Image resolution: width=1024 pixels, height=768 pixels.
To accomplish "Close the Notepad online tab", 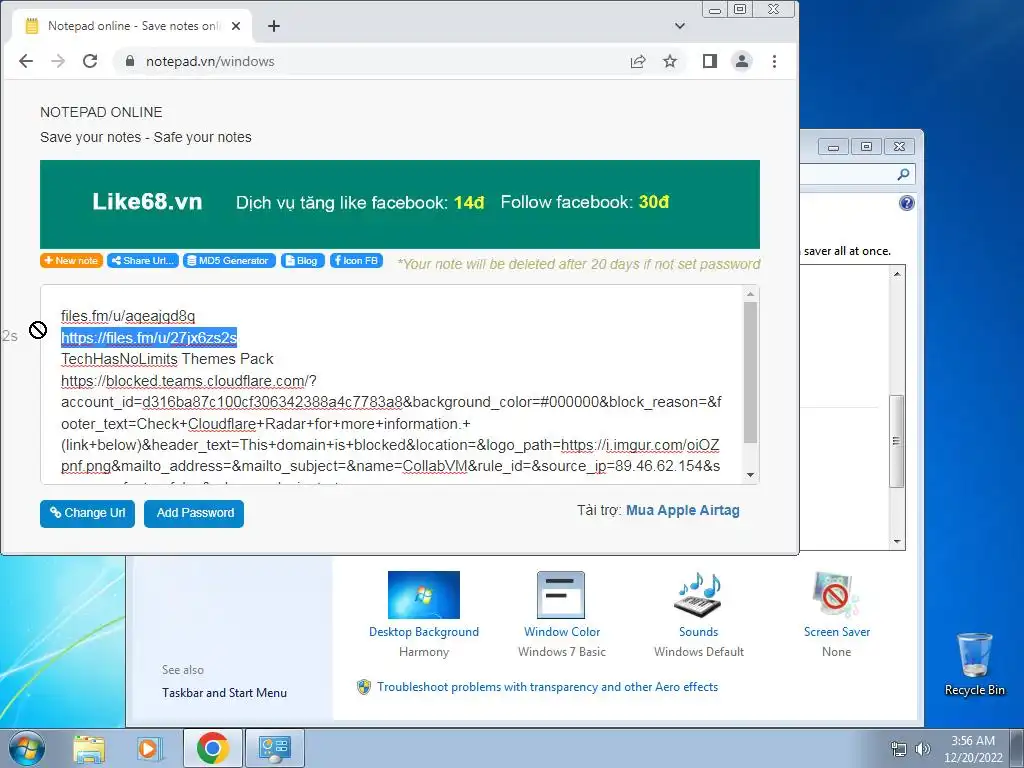I will (236, 26).
